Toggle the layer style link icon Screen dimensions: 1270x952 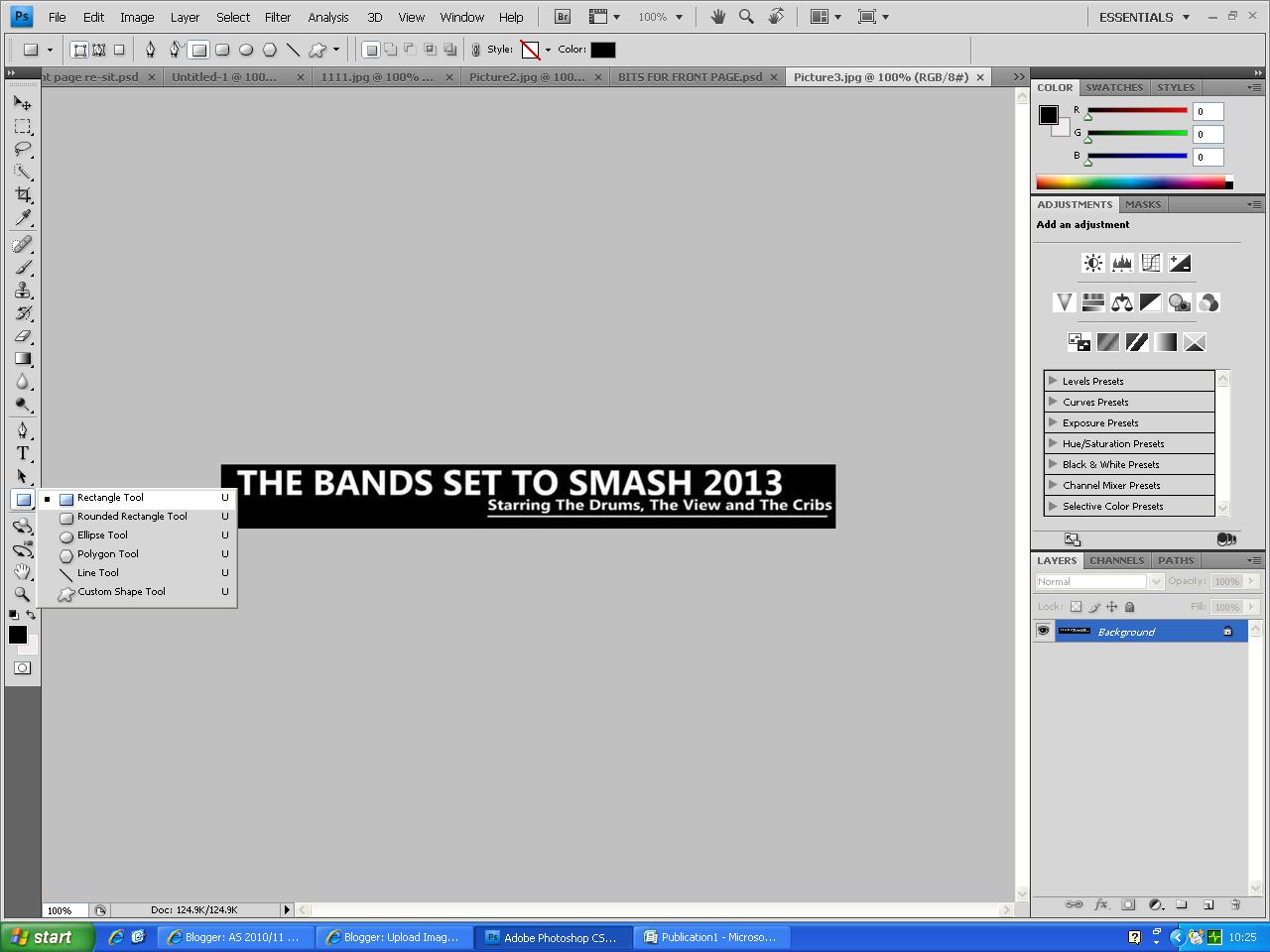[x=476, y=50]
